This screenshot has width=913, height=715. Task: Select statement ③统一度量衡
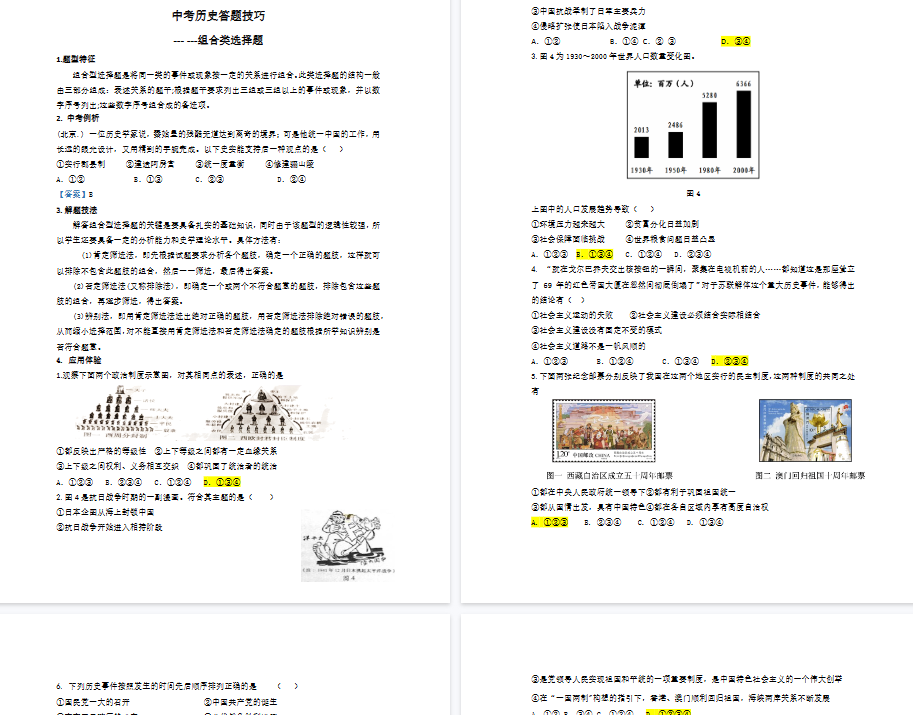pos(220,164)
